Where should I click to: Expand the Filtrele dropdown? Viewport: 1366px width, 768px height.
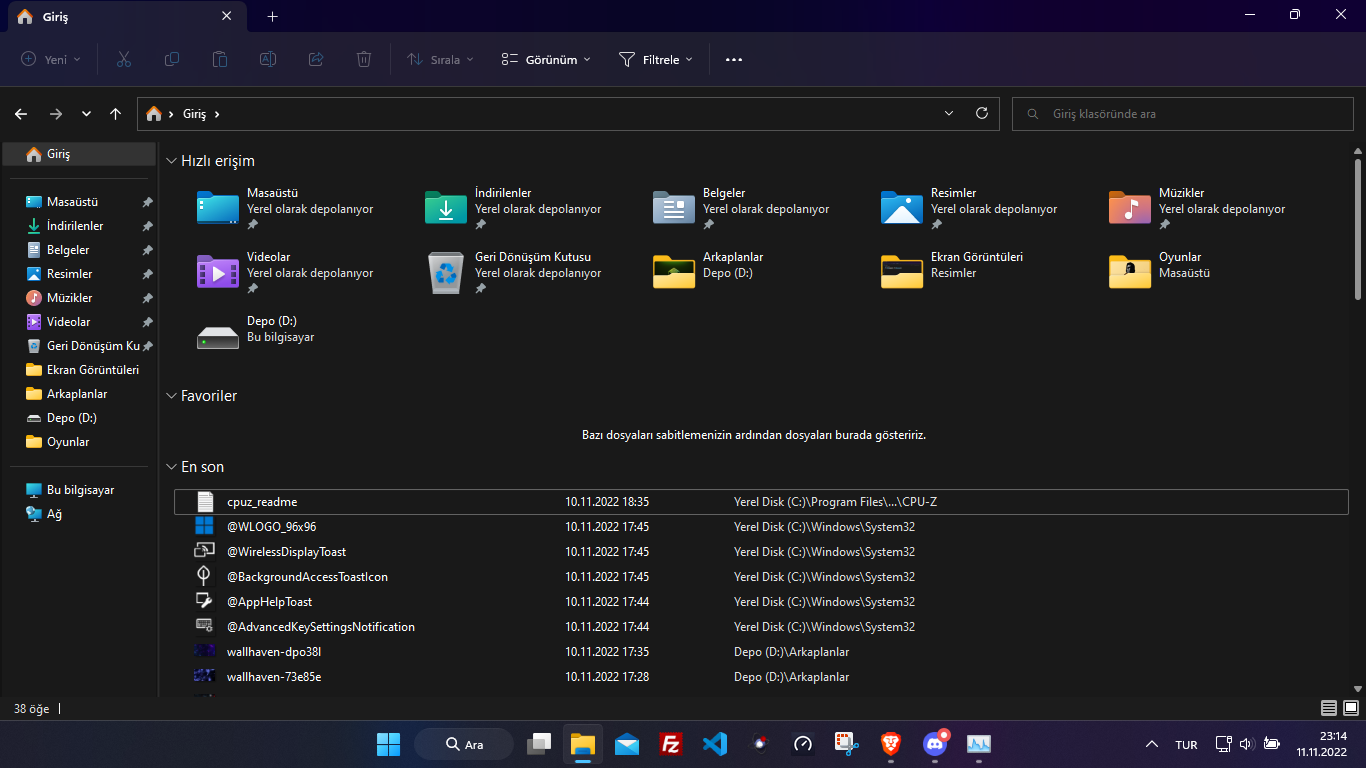point(656,60)
